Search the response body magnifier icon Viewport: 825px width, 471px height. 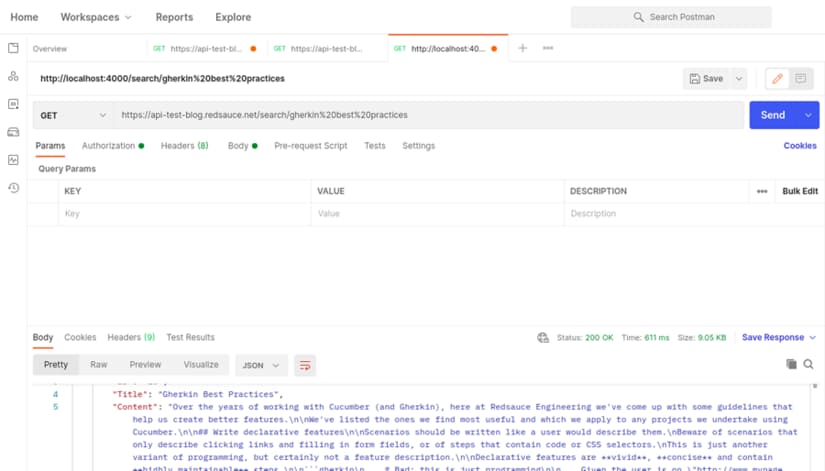pyautogui.click(x=808, y=364)
